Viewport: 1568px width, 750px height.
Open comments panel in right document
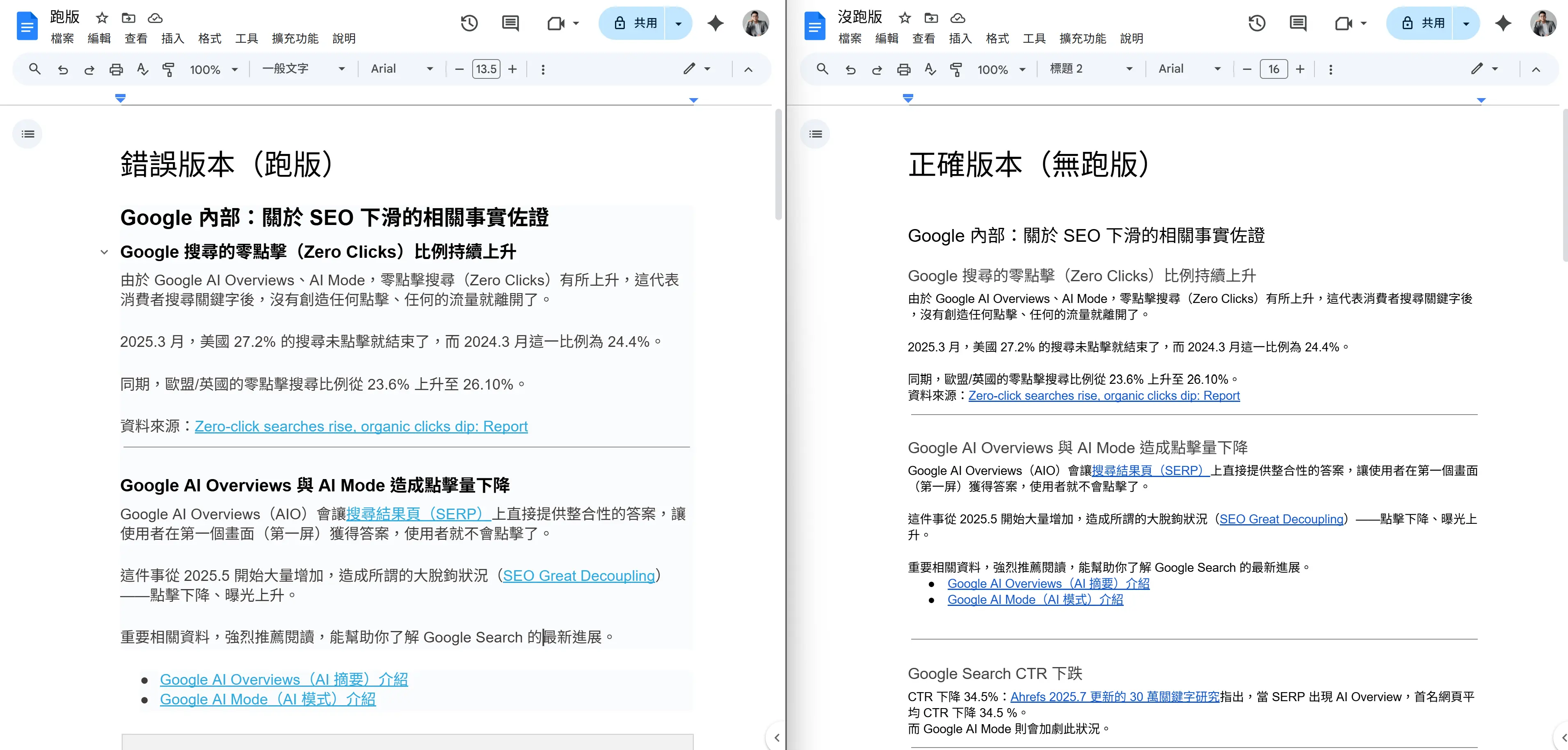(x=1298, y=24)
